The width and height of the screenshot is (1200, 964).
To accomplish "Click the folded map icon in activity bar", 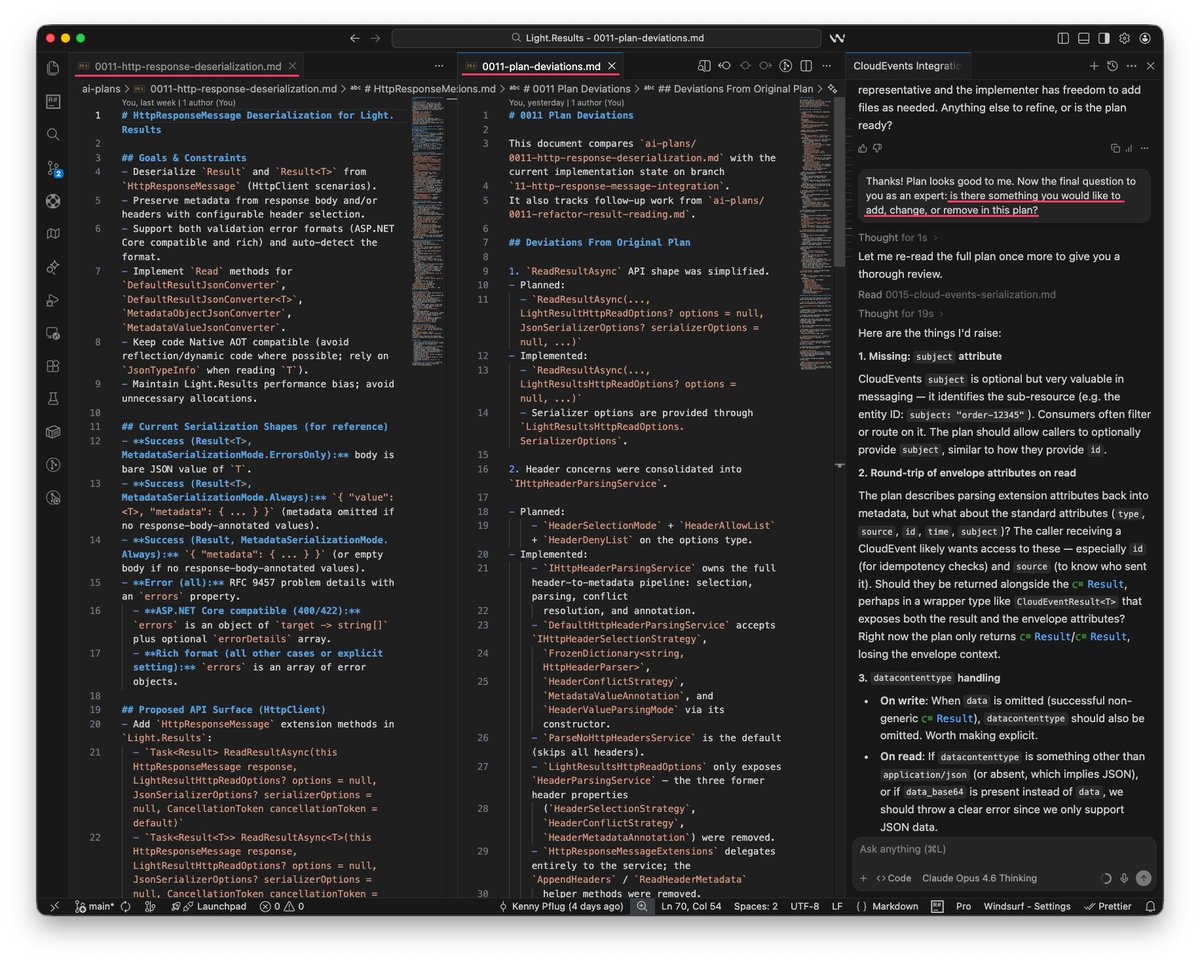I will tap(53, 234).
